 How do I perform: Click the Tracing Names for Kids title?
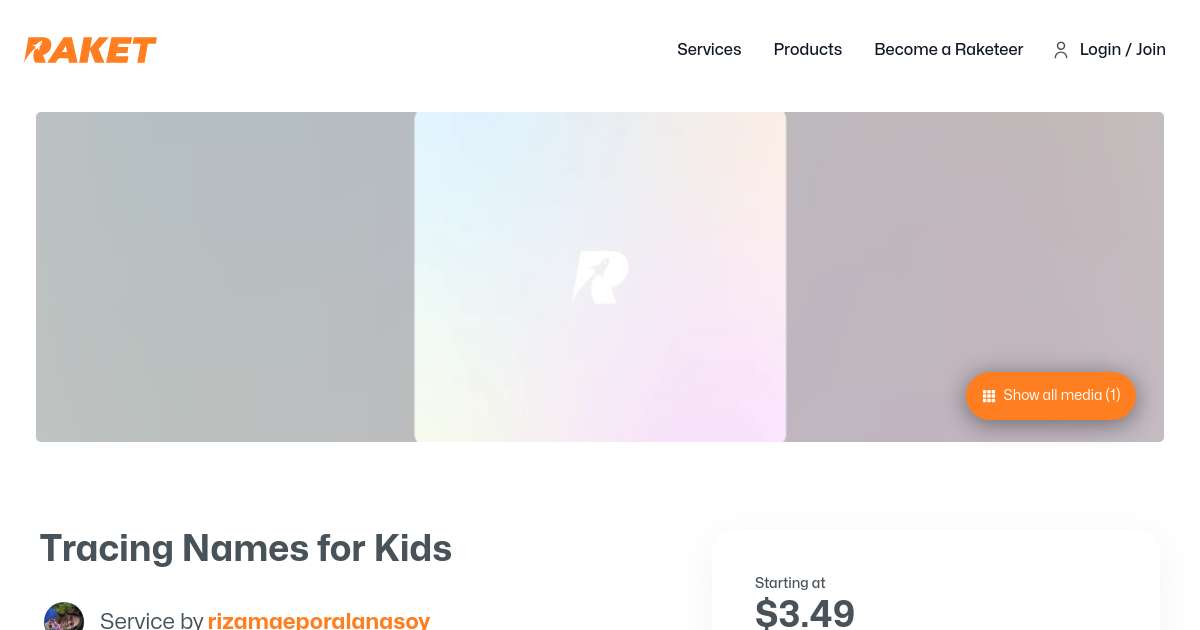coord(246,548)
